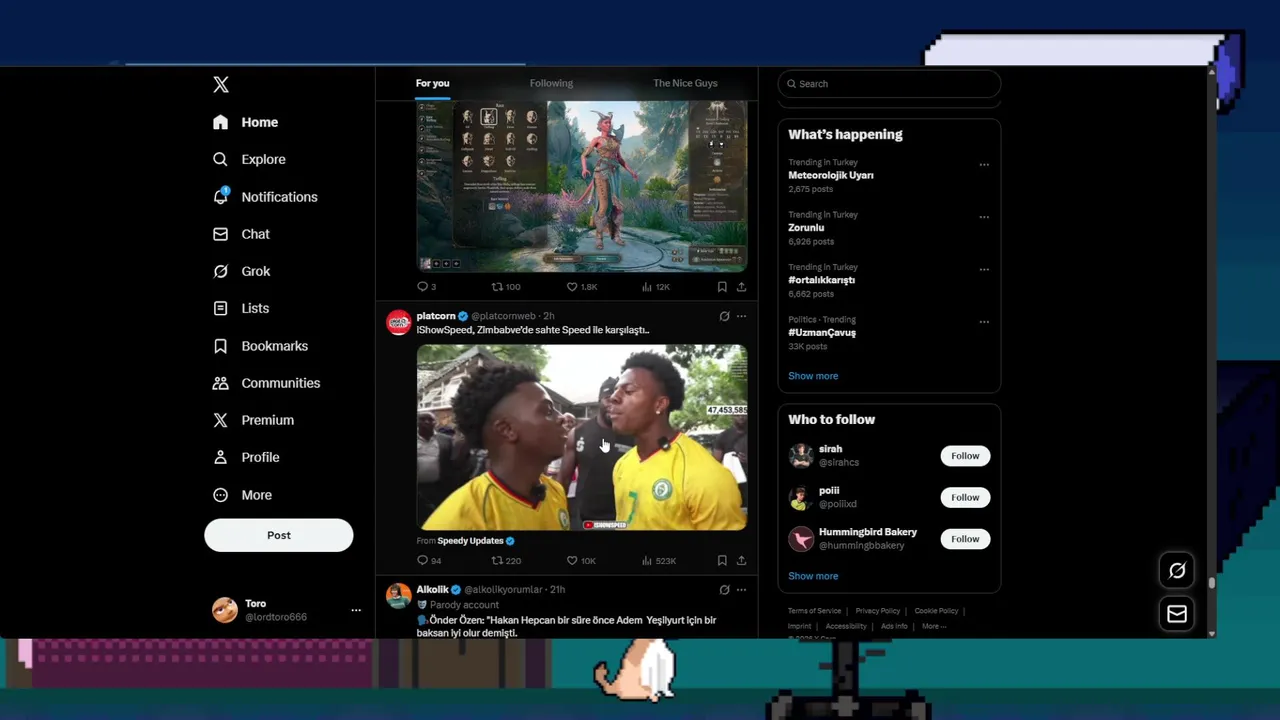Like the game post with 1.8K likes
1280x720 pixels.
click(x=582, y=287)
